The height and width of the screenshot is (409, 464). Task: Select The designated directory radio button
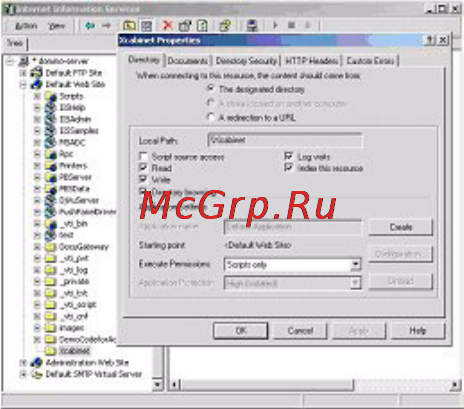pyautogui.click(x=210, y=89)
